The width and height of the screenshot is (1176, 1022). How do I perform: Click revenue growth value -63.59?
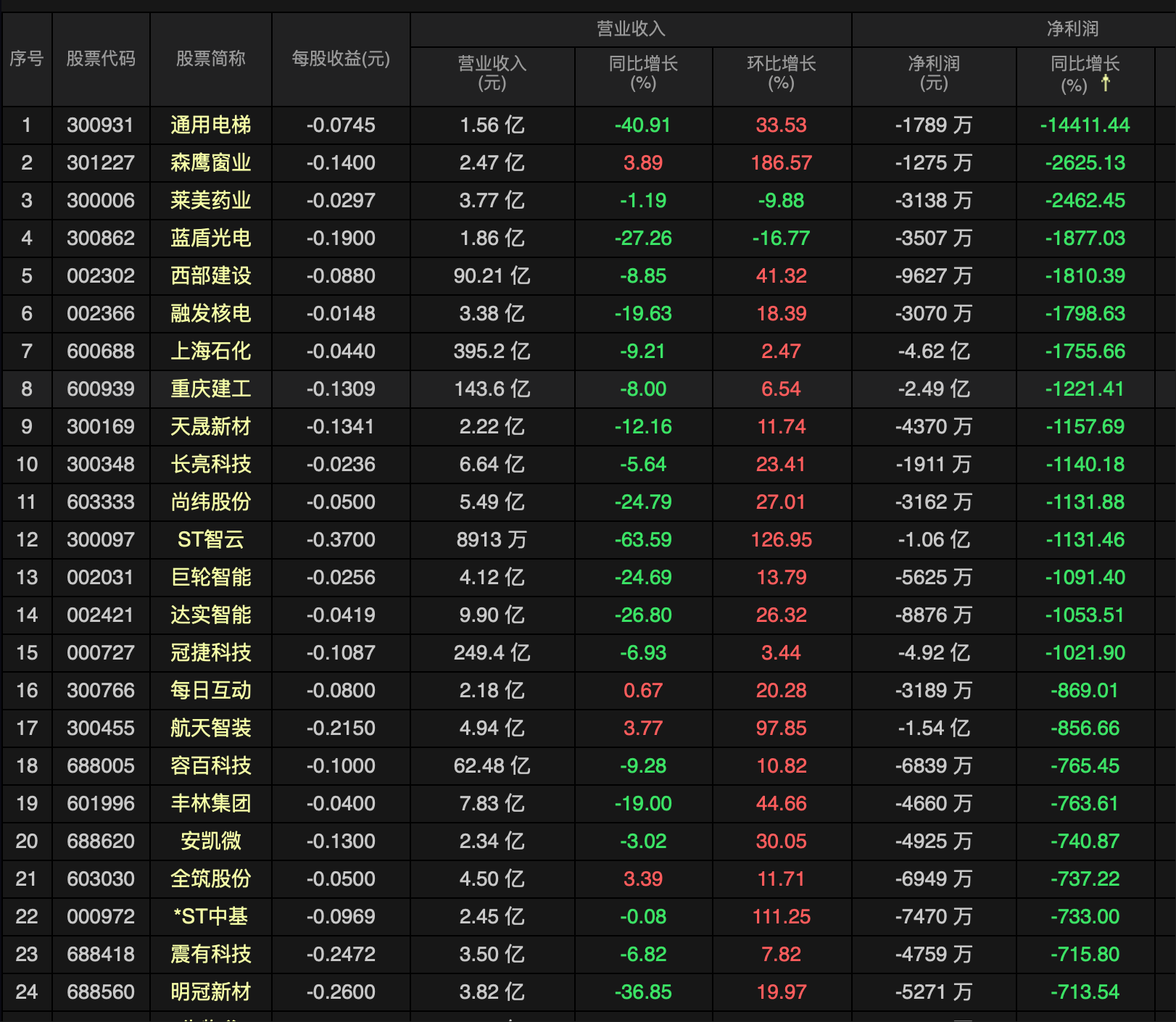643,540
